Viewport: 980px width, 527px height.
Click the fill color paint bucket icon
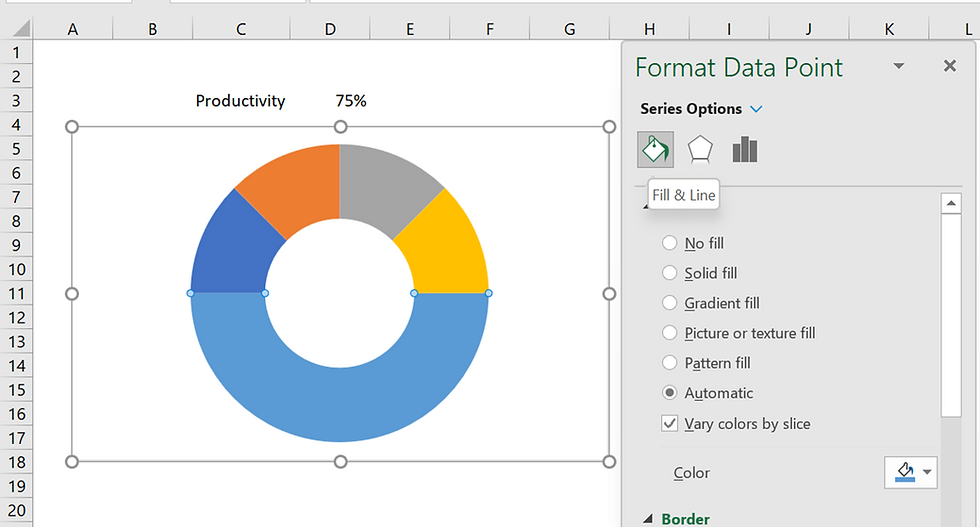pos(904,472)
